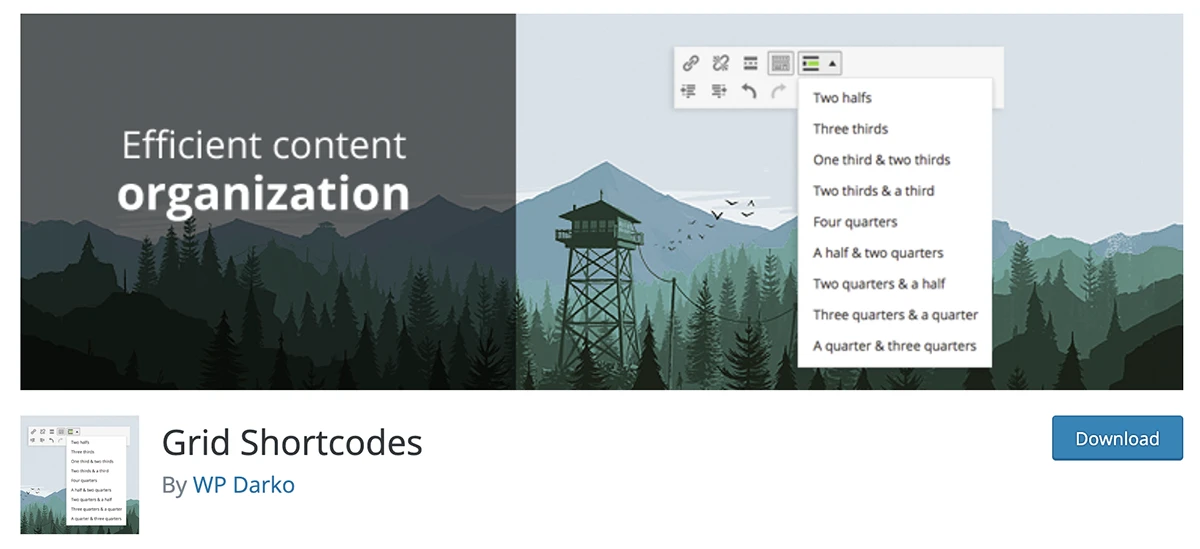Viewport: 1200px width, 549px height.
Task: Click the undo arrow icon
Action: point(749,91)
